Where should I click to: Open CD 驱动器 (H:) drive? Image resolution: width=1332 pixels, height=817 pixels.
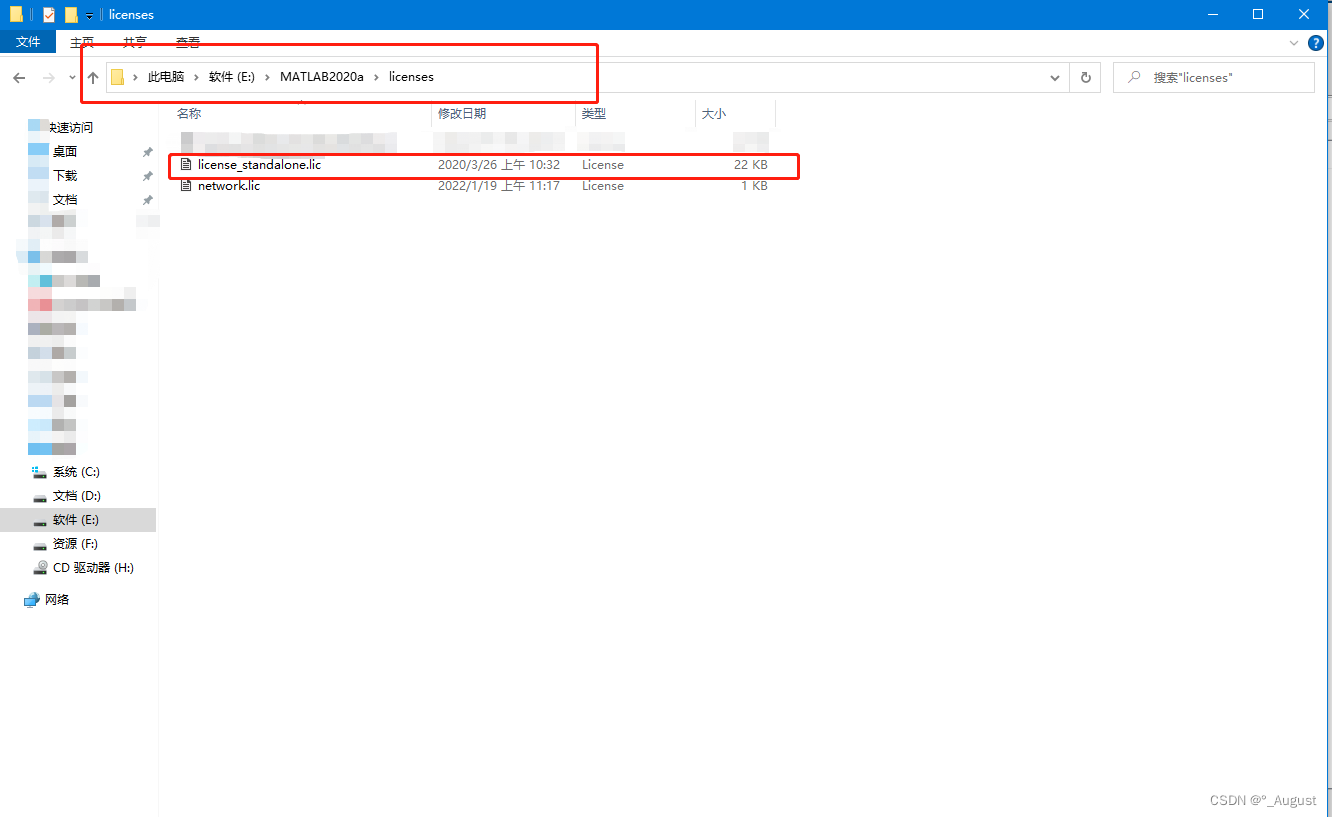click(93, 567)
